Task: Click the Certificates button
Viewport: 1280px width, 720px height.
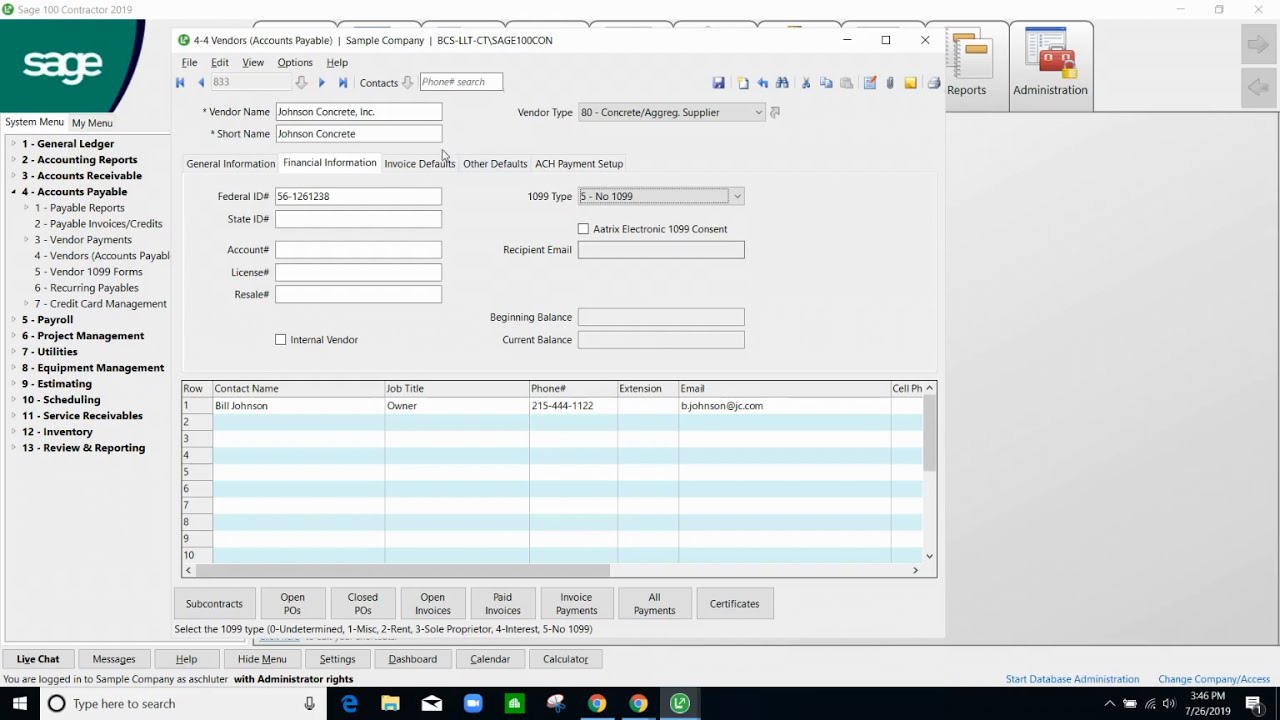Action: 735,604
